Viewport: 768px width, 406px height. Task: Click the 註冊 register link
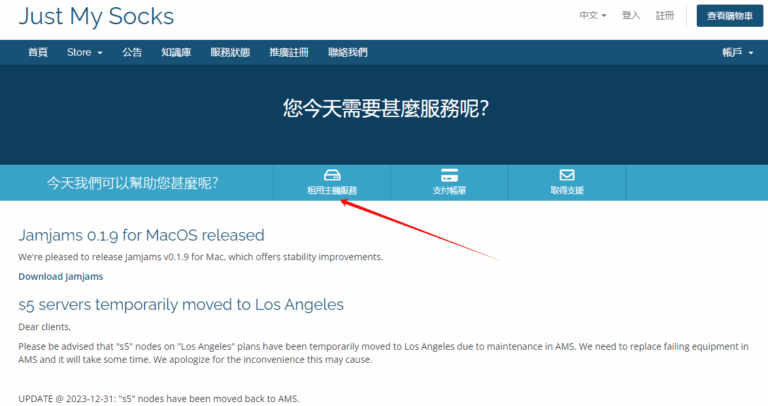664,16
